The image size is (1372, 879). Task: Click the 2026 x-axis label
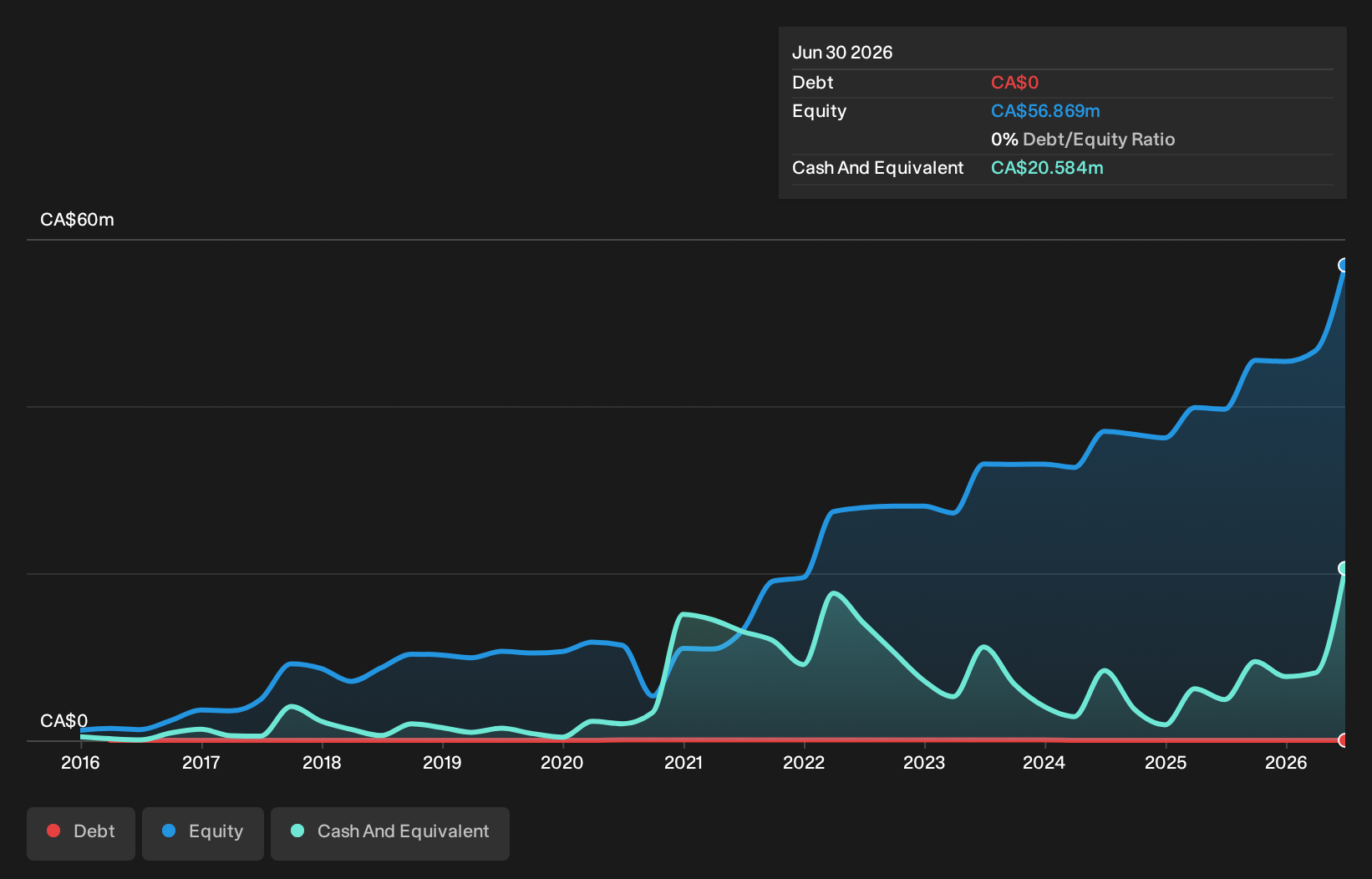tap(1286, 762)
